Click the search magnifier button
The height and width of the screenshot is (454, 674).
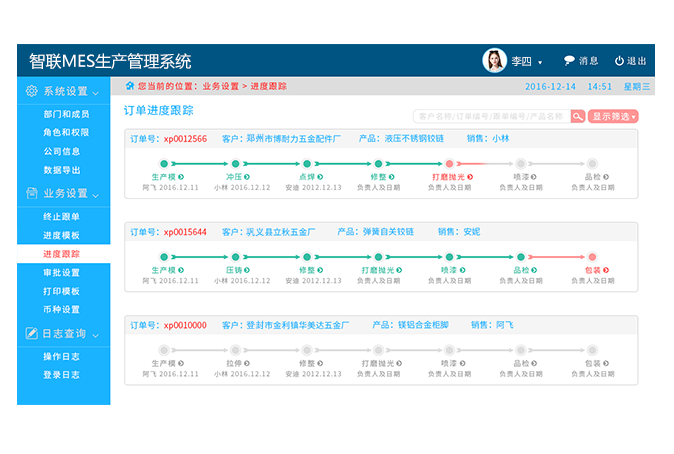578,116
